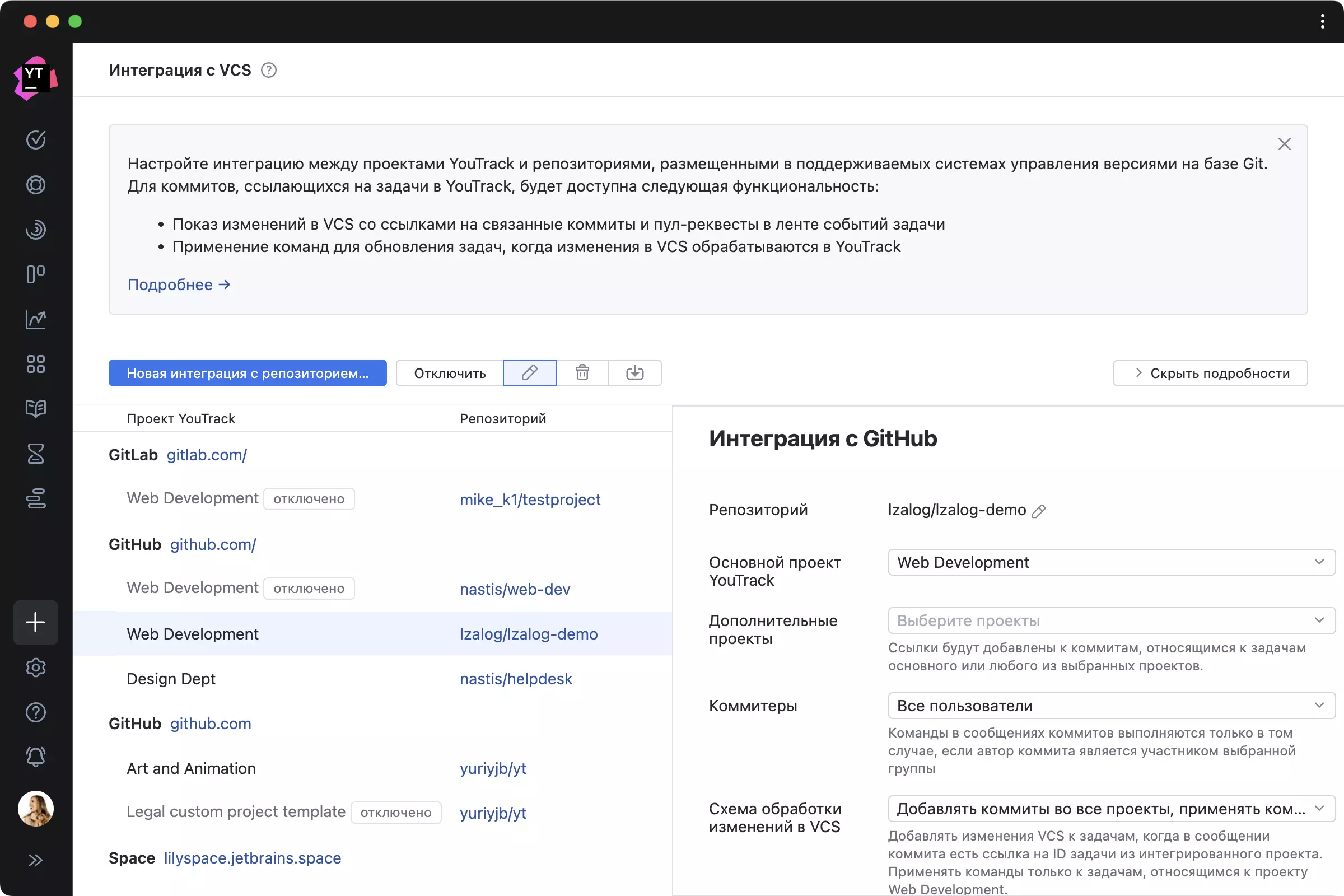The height and width of the screenshot is (896, 1344).
Task: Click the help icon next to Интеграция с VCS
Action: click(x=269, y=69)
